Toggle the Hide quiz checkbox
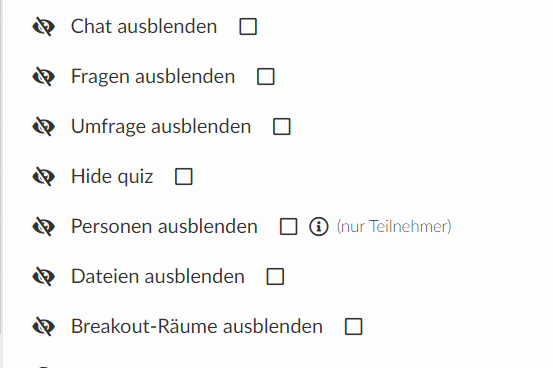Image resolution: width=553 pixels, height=368 pixels. (x=184, y=176)
